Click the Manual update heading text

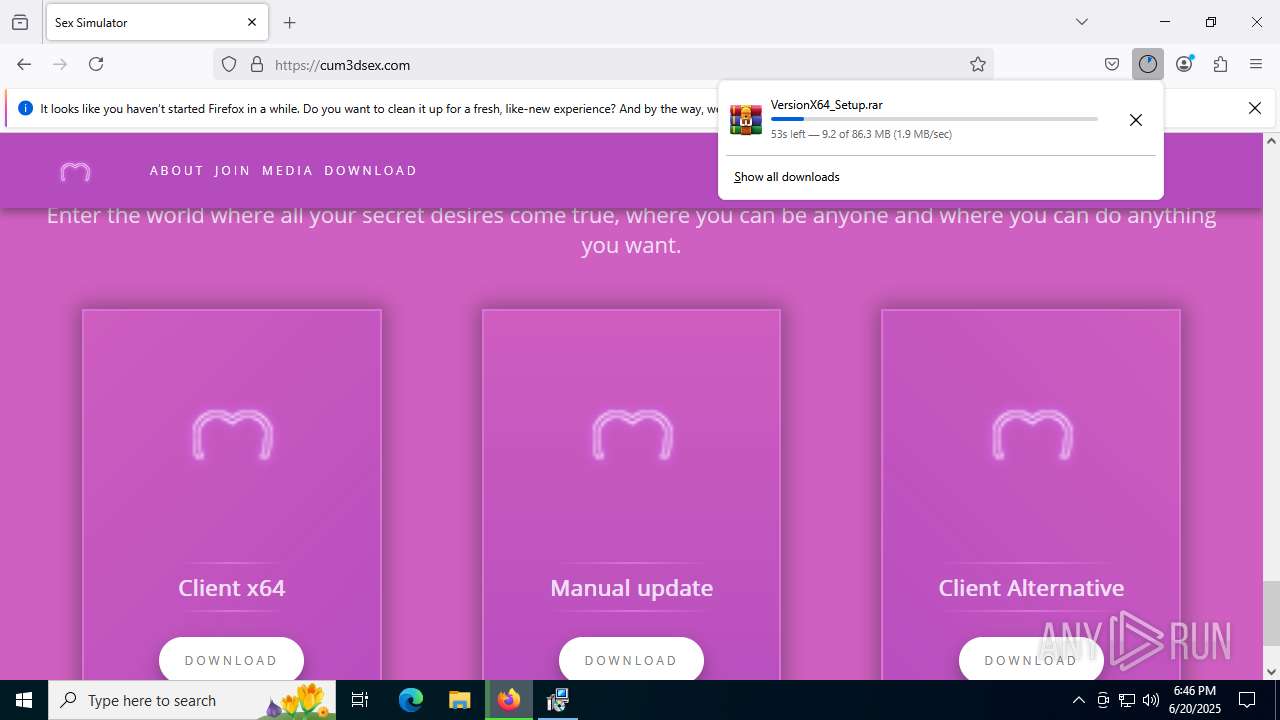pos(632,588)
